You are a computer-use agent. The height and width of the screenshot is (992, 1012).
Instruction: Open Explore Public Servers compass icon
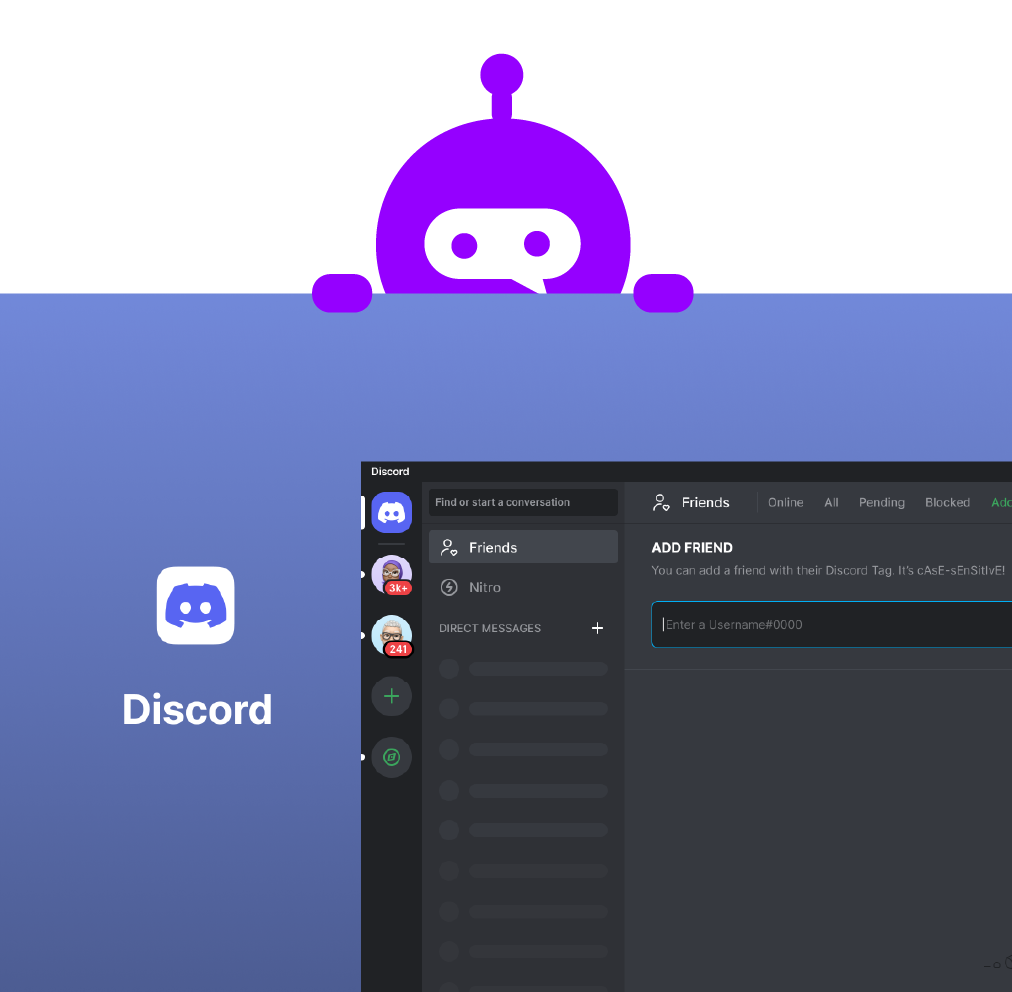tap(391, 757)
